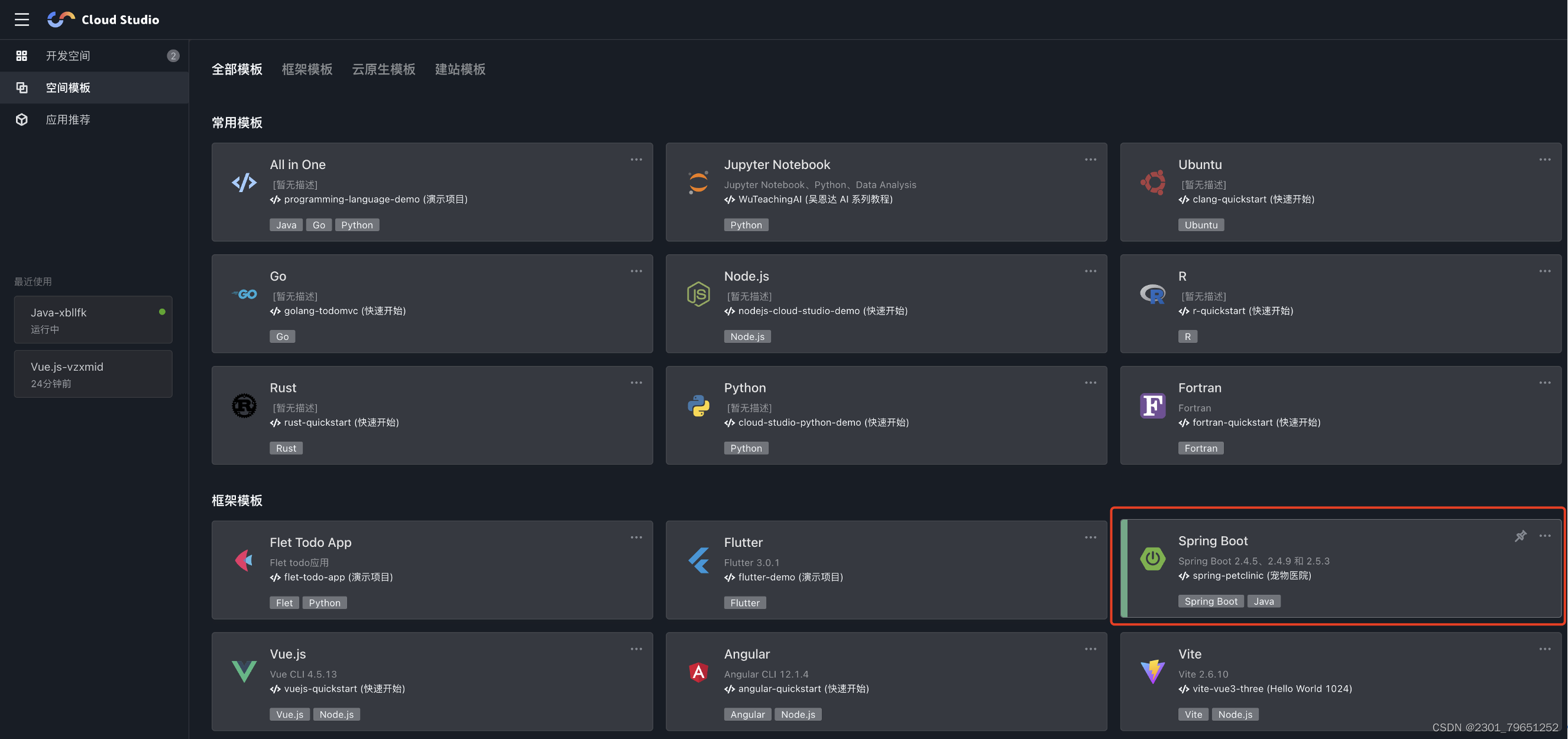Click the Flet Todo App logo icon
The width and height of the screenshot is (1568, 739).
click(244, 560)
